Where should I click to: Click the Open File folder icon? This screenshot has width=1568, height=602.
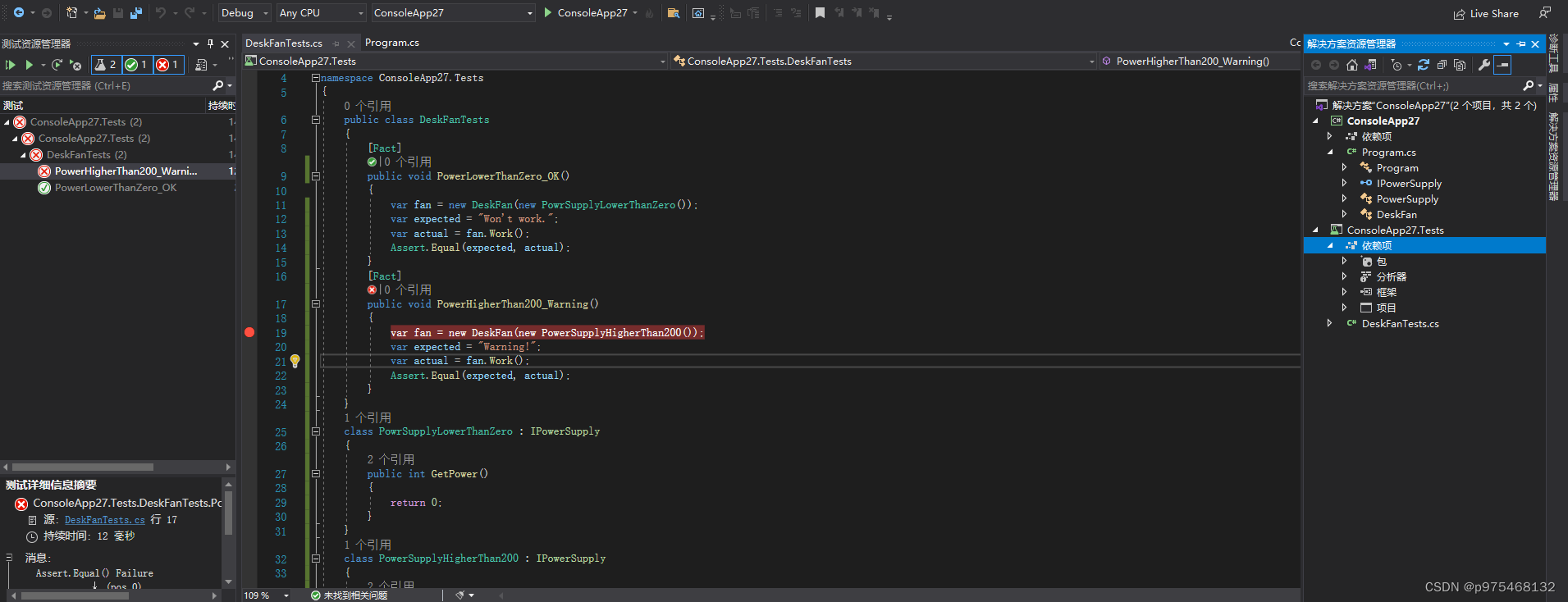(99, 13)
